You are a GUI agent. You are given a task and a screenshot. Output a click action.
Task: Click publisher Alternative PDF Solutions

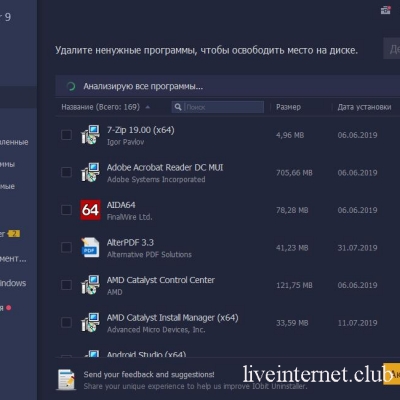click(x=149, y=255)
